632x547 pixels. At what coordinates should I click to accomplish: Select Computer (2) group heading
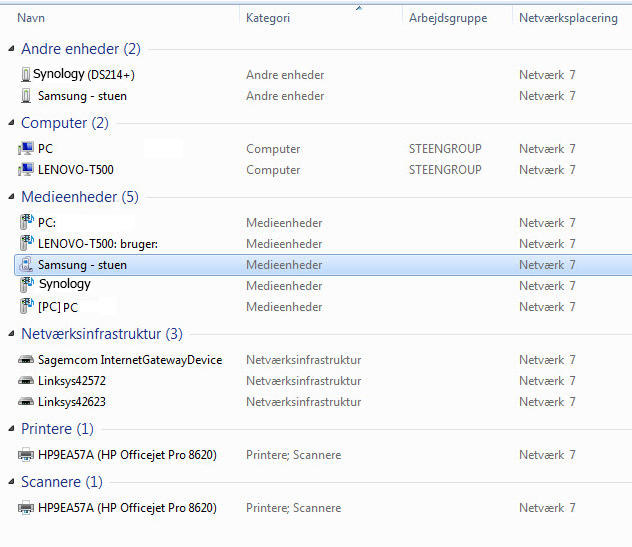[65, 123]
